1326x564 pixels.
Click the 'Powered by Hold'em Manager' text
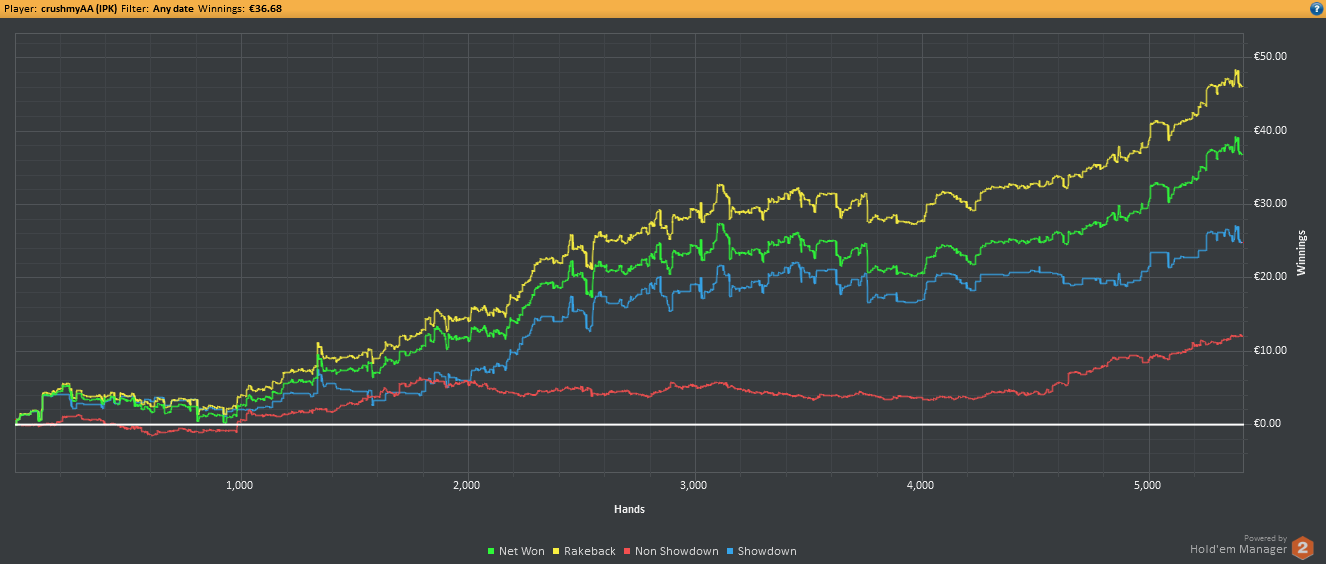point(1238,544)
